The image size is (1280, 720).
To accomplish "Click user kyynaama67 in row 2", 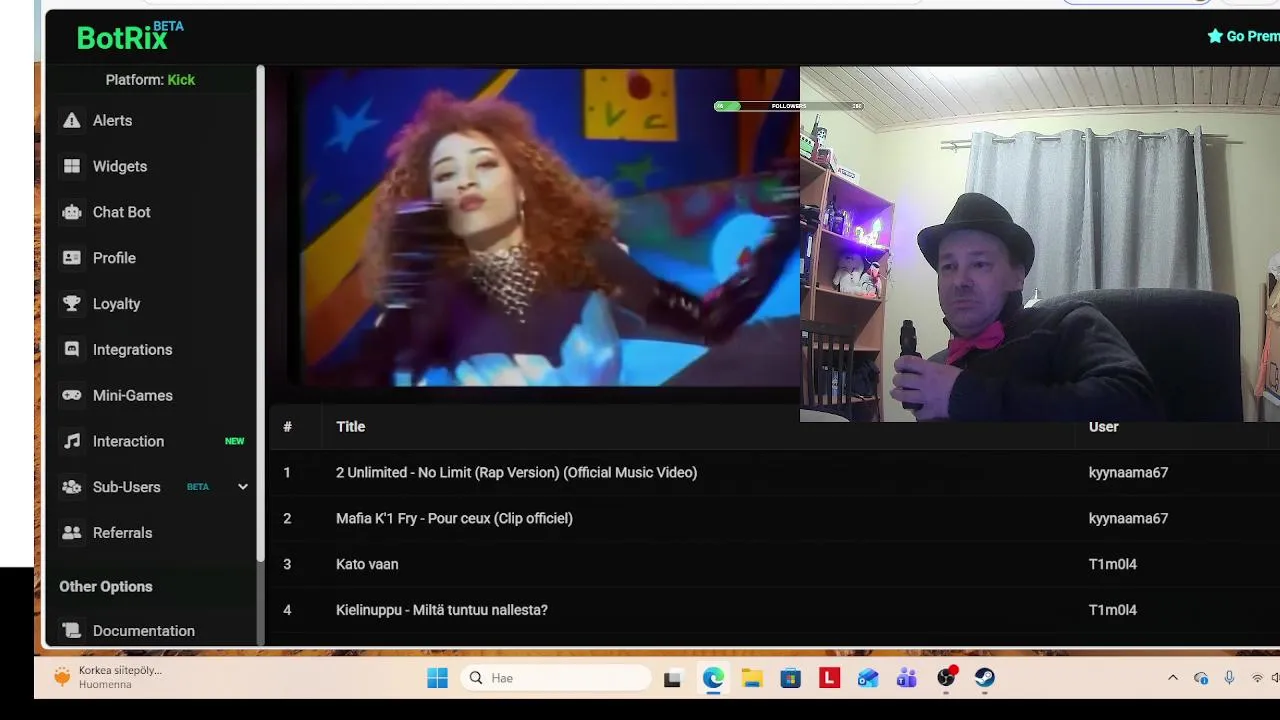I will coord(1128,518).
